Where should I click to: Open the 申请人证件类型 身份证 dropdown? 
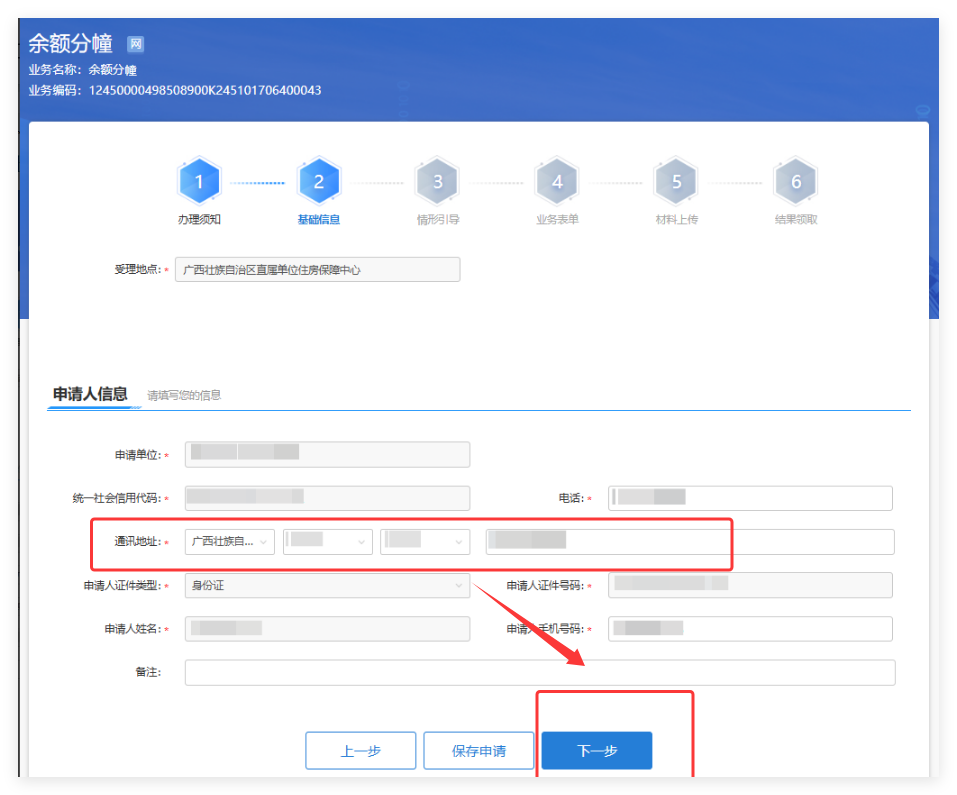click(327, 585)
